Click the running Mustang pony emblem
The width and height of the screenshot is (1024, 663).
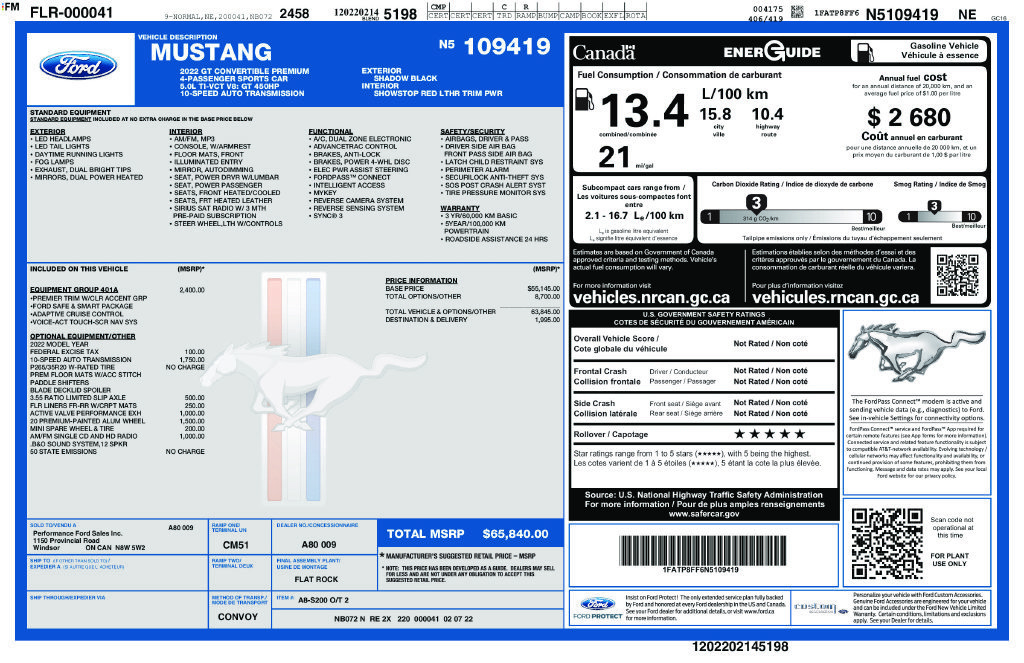917,354
